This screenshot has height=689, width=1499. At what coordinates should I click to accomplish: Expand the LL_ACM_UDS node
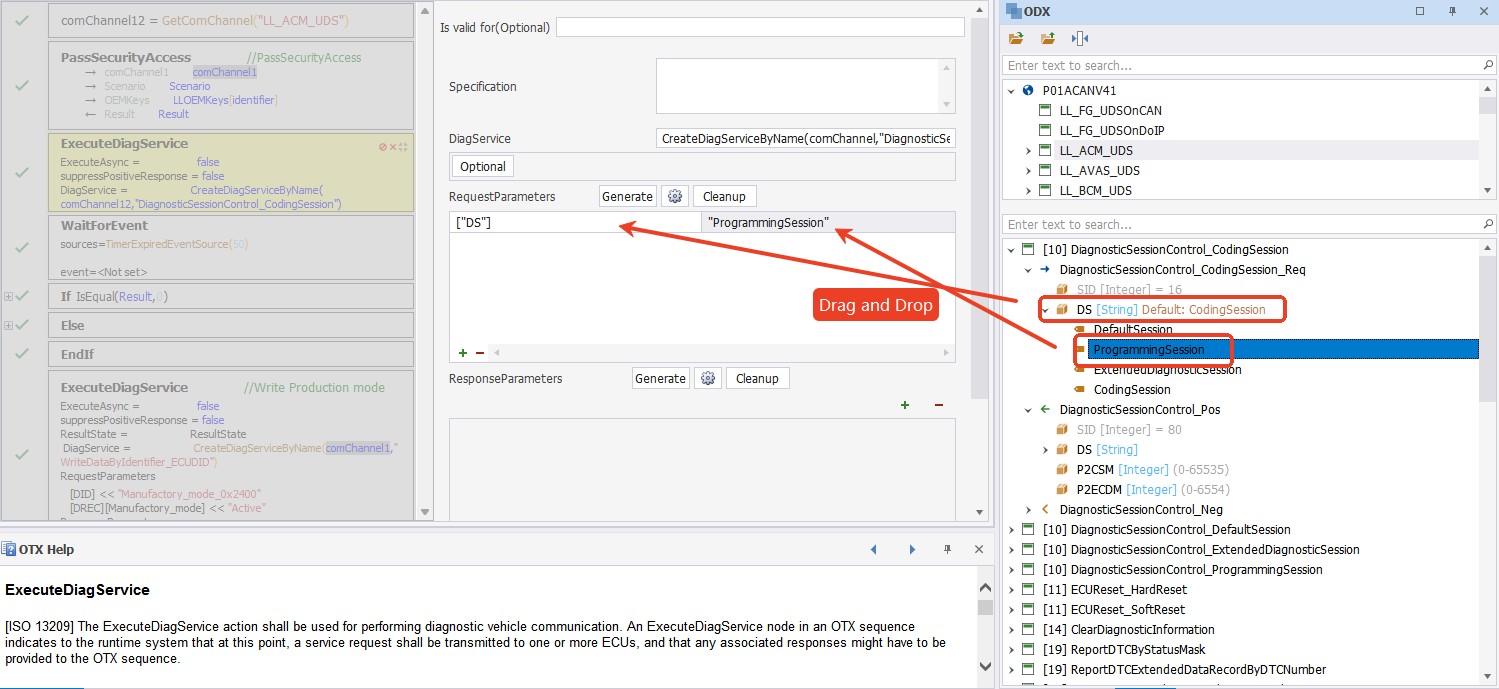pyautogui.click(x=1029, y=150)
